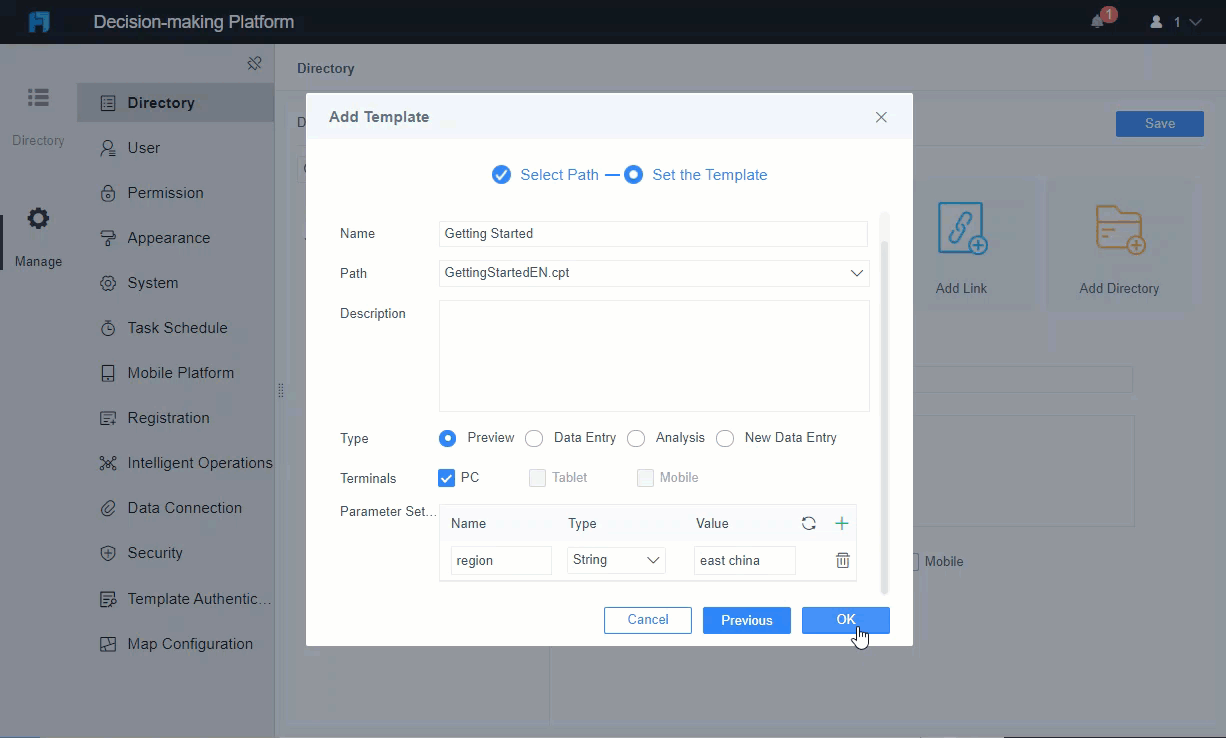This screenshot has height=738, width=1226.
Task: Add a new parameter with plus icon
Action: (x=842, y=523)
